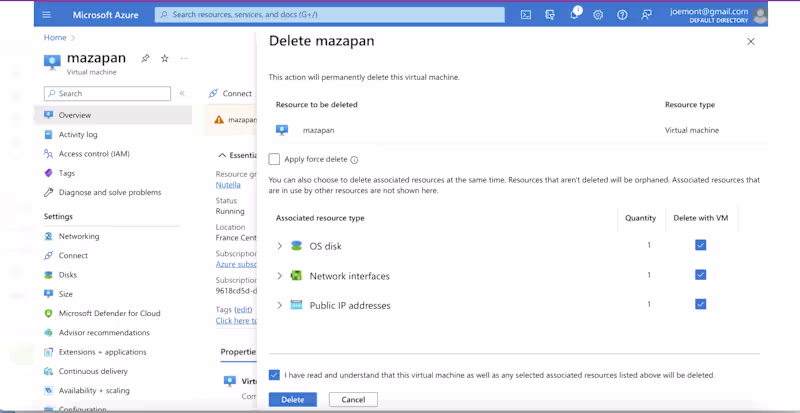Focus the sidebar Search box
This screenshot has height=413, width=800.
[x=107, y=93]
